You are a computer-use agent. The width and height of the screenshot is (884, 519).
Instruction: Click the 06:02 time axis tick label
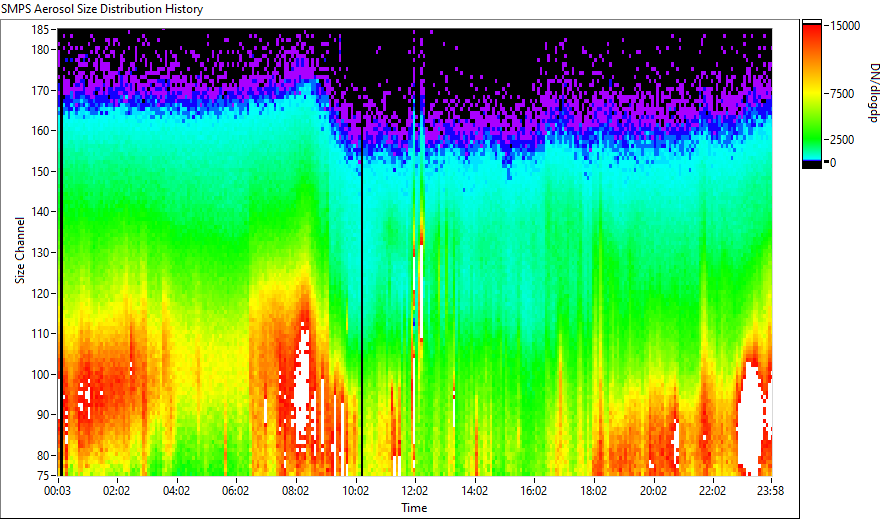(x=236, y=491)
